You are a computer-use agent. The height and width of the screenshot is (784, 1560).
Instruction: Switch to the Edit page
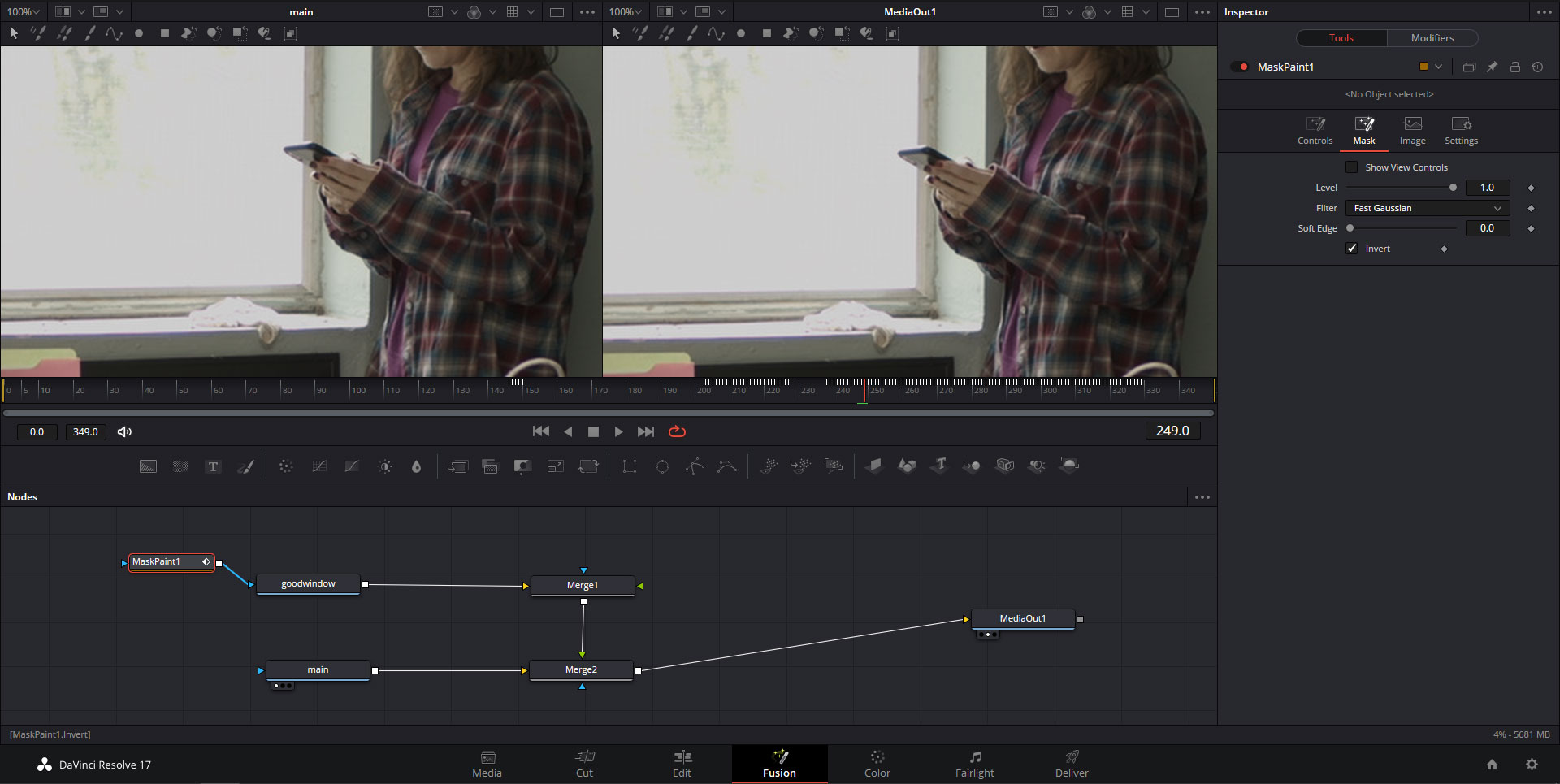[x=682, y=765]
